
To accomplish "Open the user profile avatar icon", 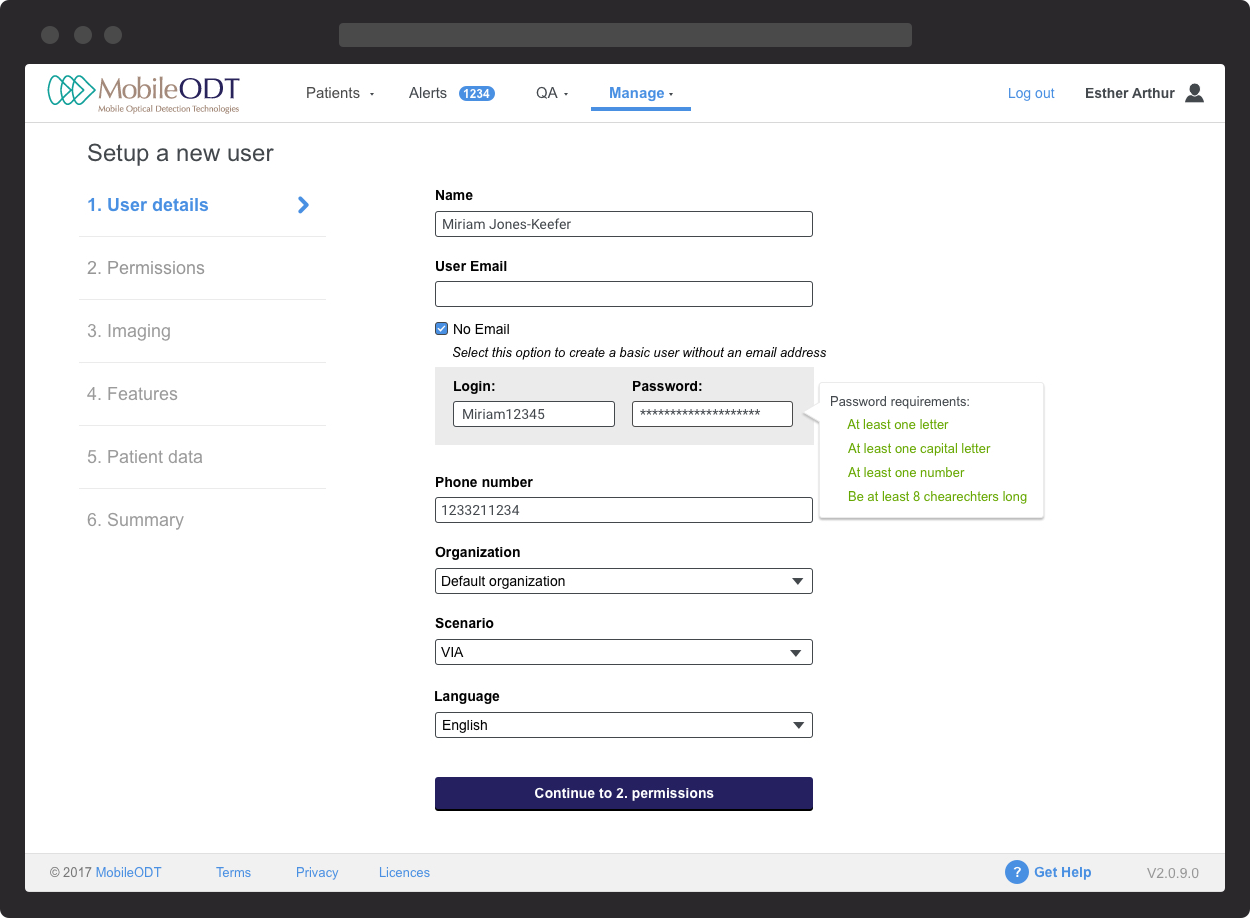I will click(x=1194, y=92).
